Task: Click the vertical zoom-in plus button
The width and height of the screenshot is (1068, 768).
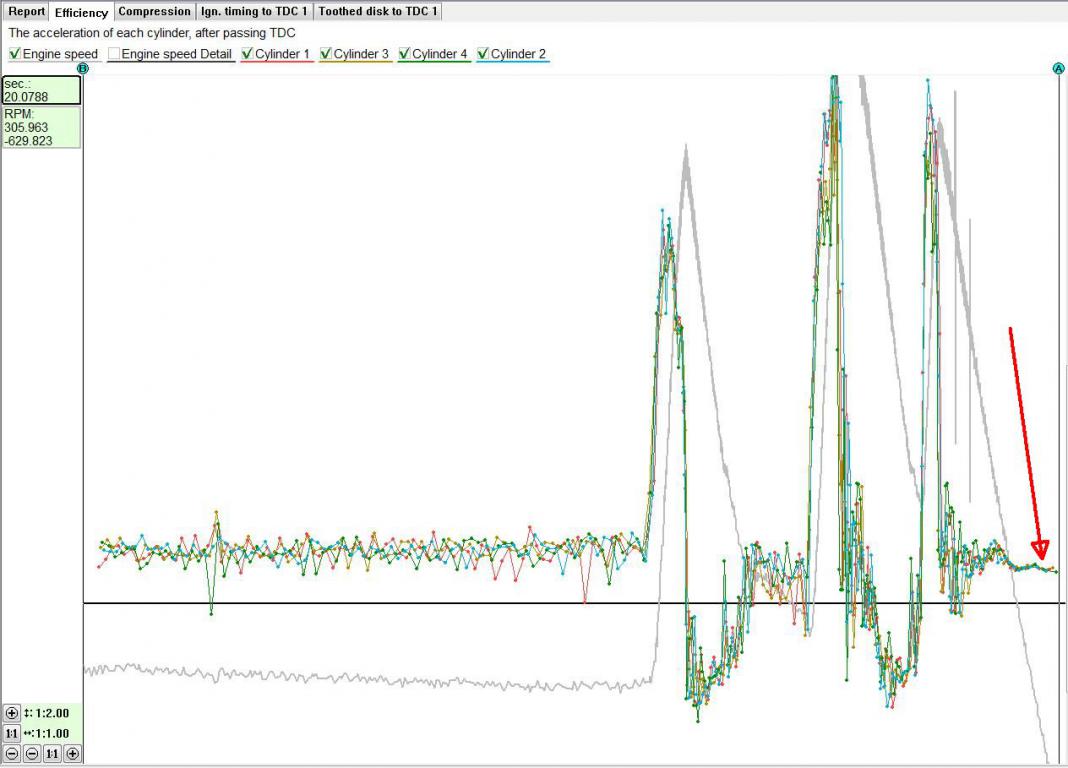Action: (x=12, y=714)
